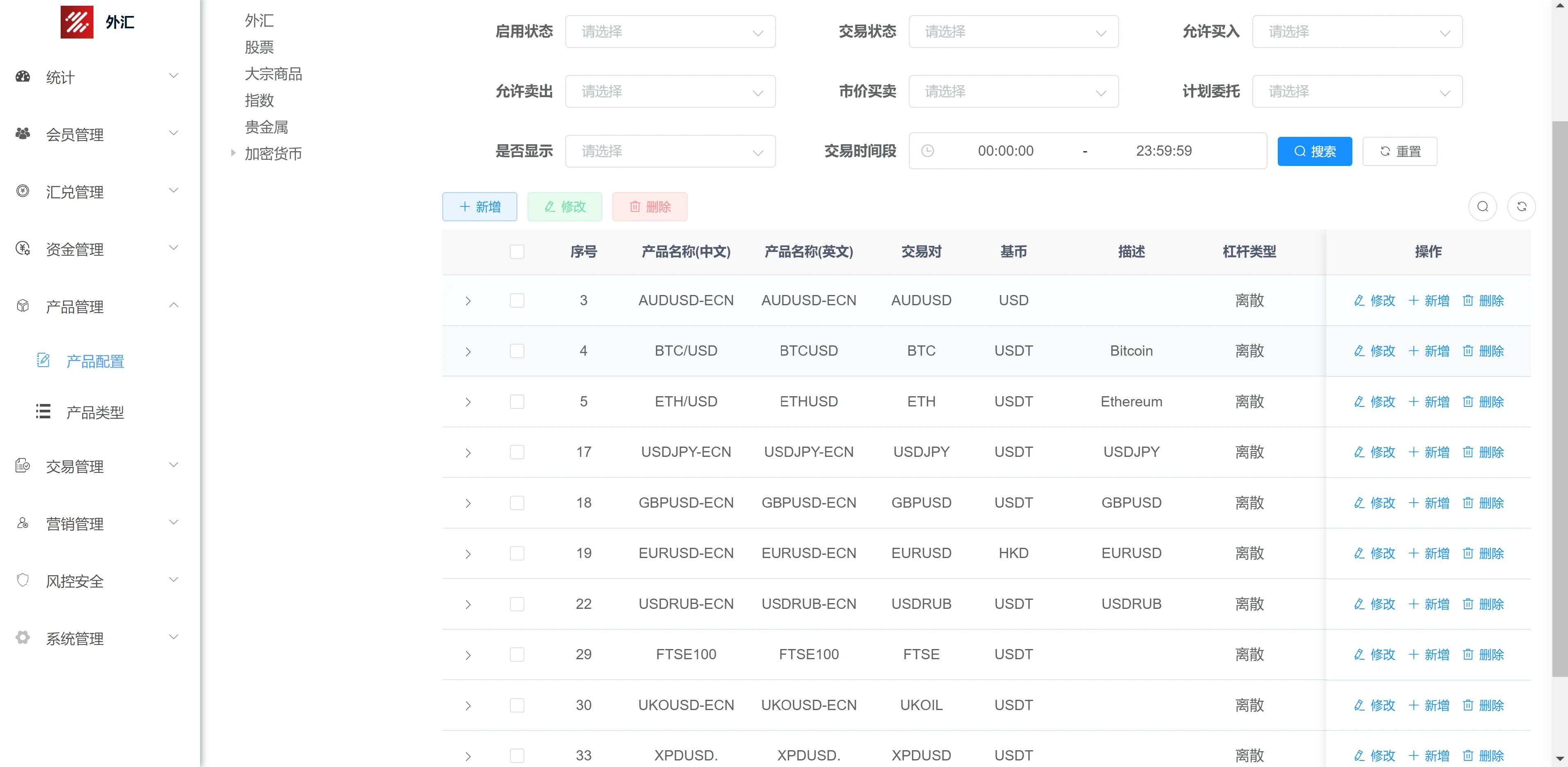Click the clock icon in trading time field
This screenshot has height=767, width=1568.
click(x=927, y=151)
